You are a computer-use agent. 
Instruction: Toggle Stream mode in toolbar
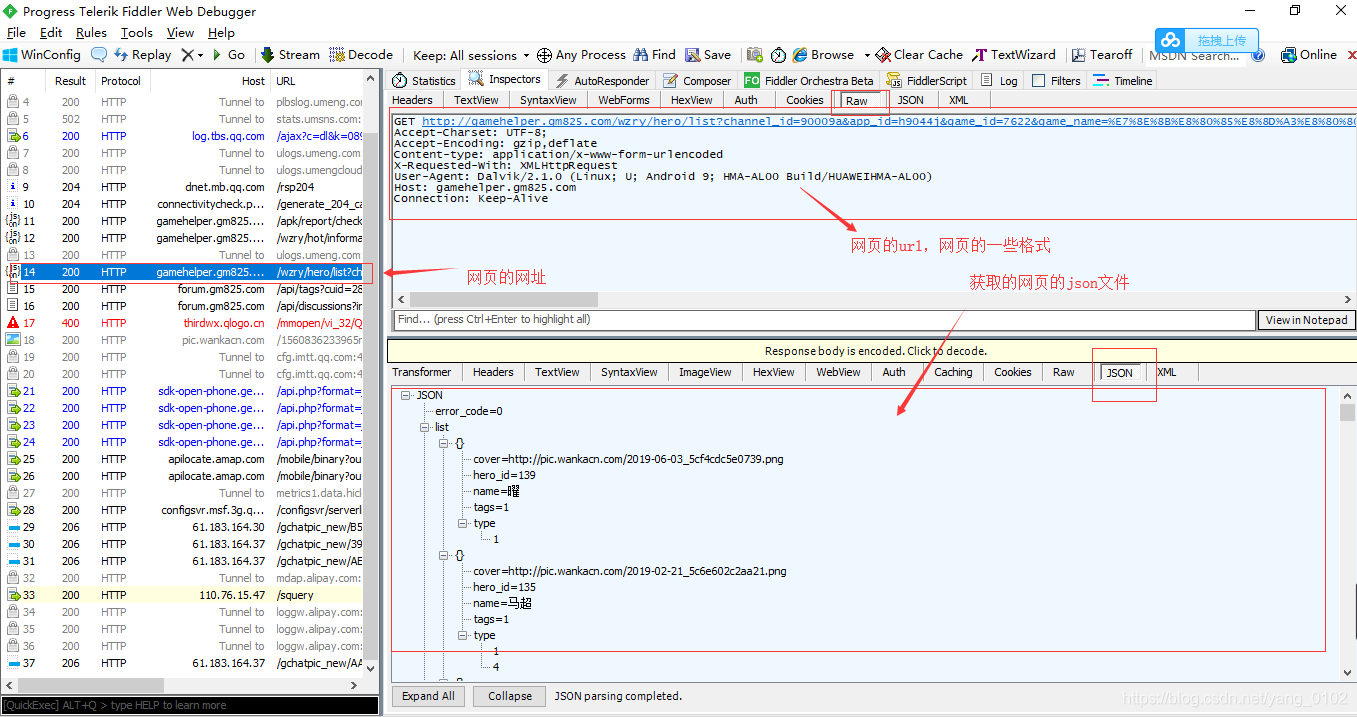pos(290,55)
